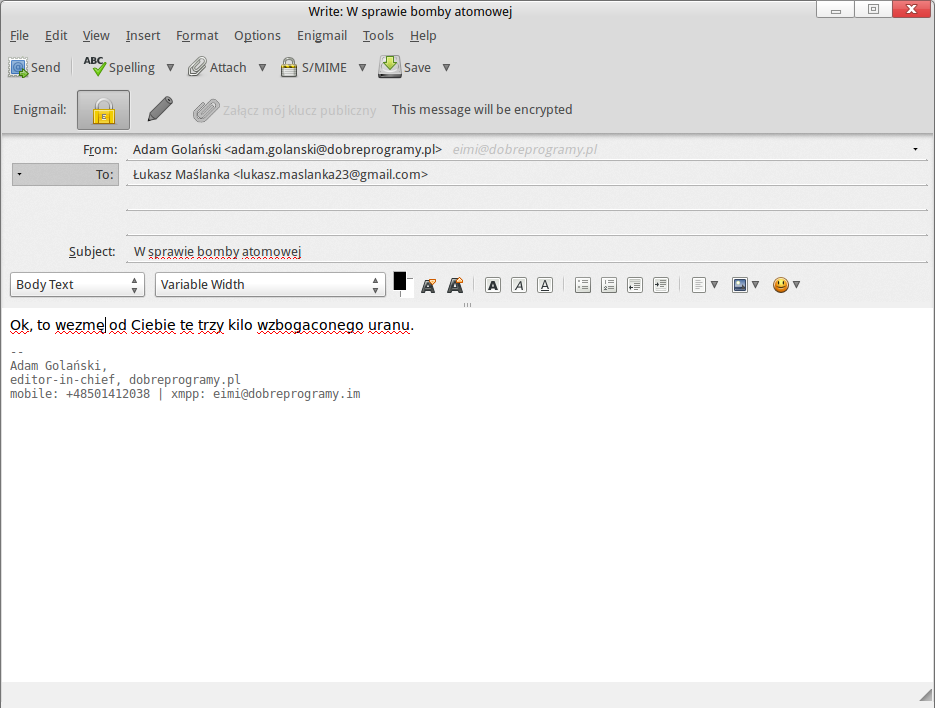This screenshot has height=708, width=935.
Task: Click the signature line 'editor-in-chief, dobreprogramy.pl'
Action: pos(125,380)
